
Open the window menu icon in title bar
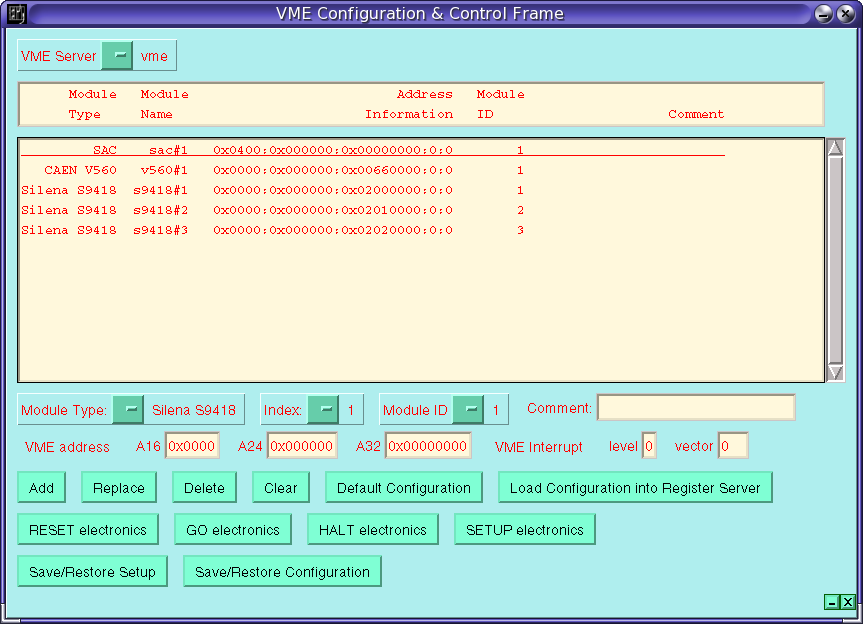pos(17,14)
